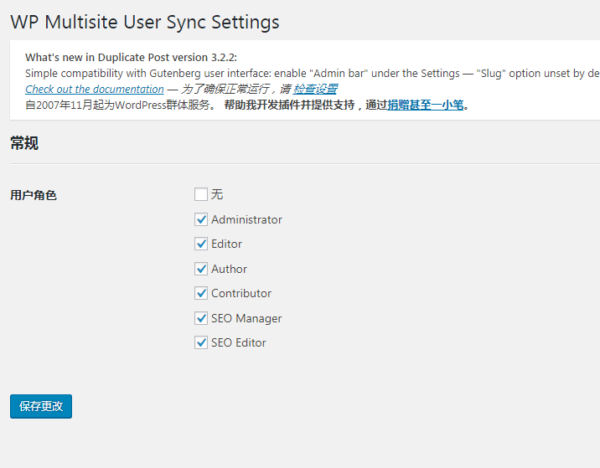The width and height of the screenshot is (600, 468).
Task: Click the Contributor label text
Action: 241,293
